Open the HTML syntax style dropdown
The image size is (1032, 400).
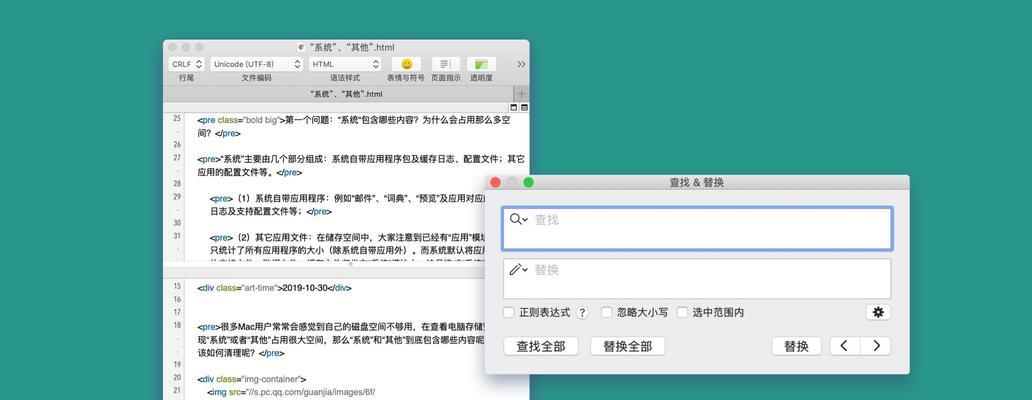click(x=346, y=64)
